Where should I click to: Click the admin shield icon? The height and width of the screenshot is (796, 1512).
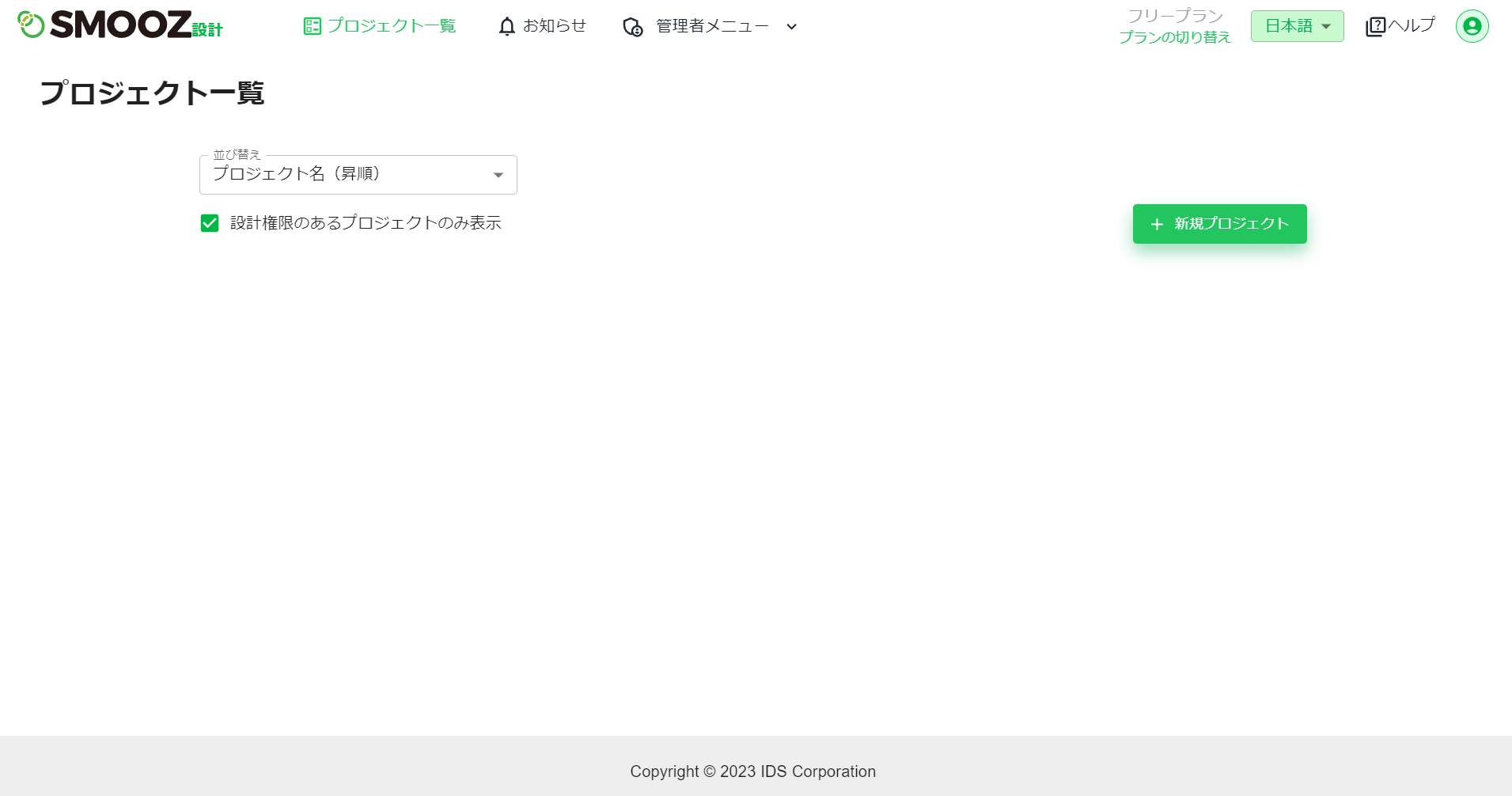pos(632,27)
